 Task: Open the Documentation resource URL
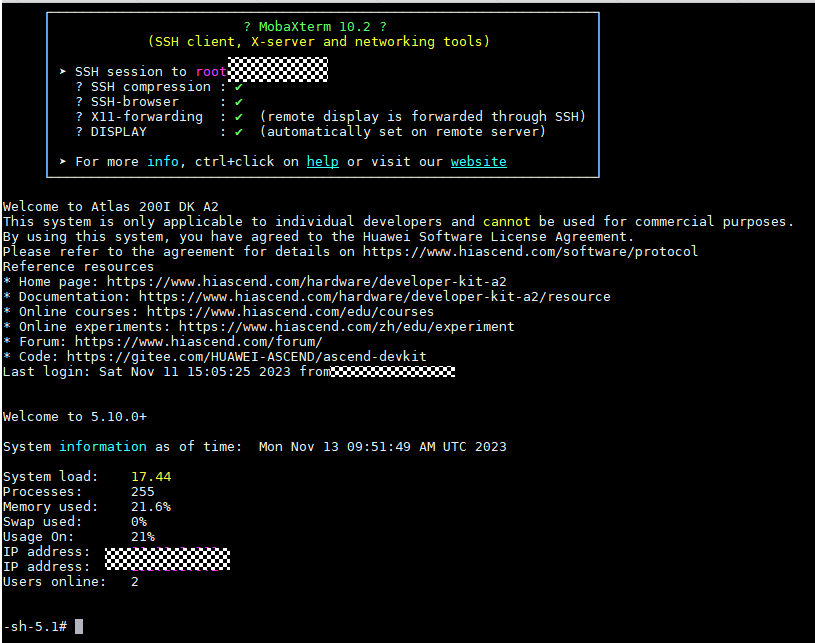coord(374,297)
